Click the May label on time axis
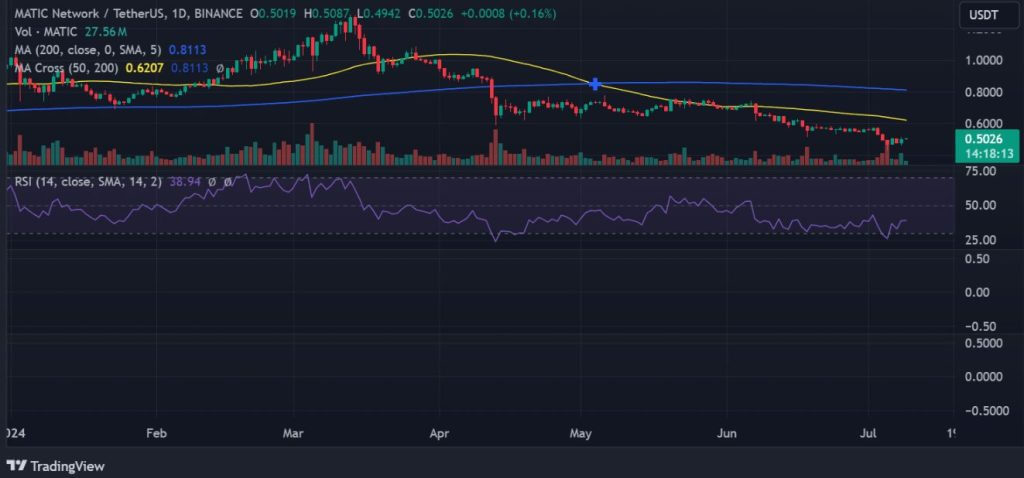The height and width of the screenshot is (478, 1024). tap(581, 433)
